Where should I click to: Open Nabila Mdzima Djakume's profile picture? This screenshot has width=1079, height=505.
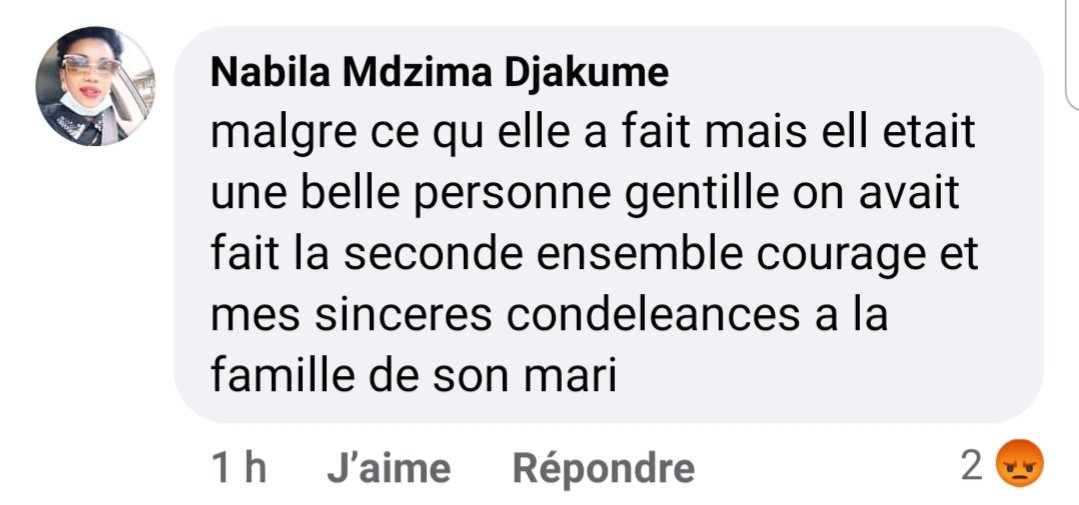[95, 86]
